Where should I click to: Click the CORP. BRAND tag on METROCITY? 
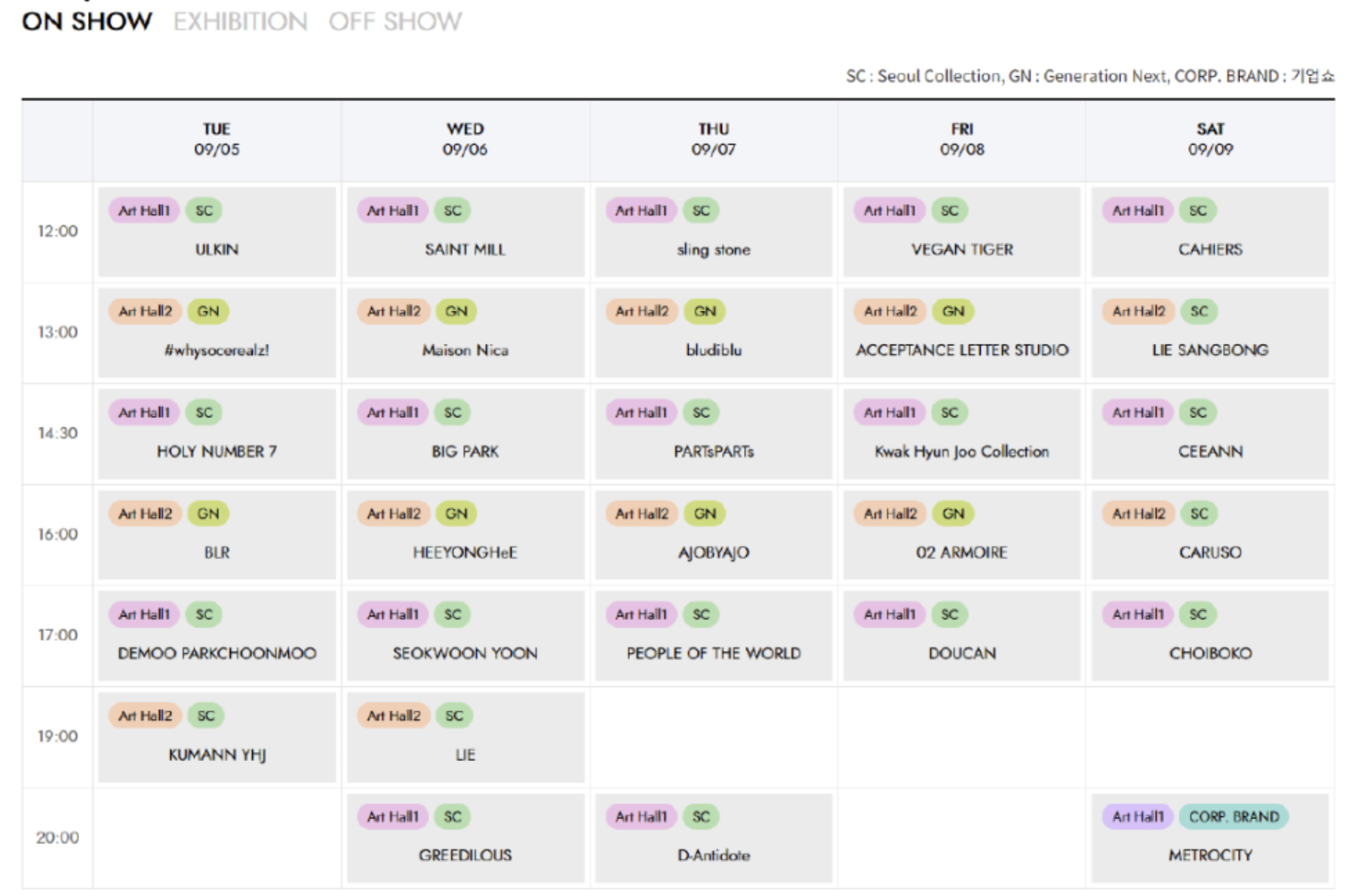coord(1234,817)
